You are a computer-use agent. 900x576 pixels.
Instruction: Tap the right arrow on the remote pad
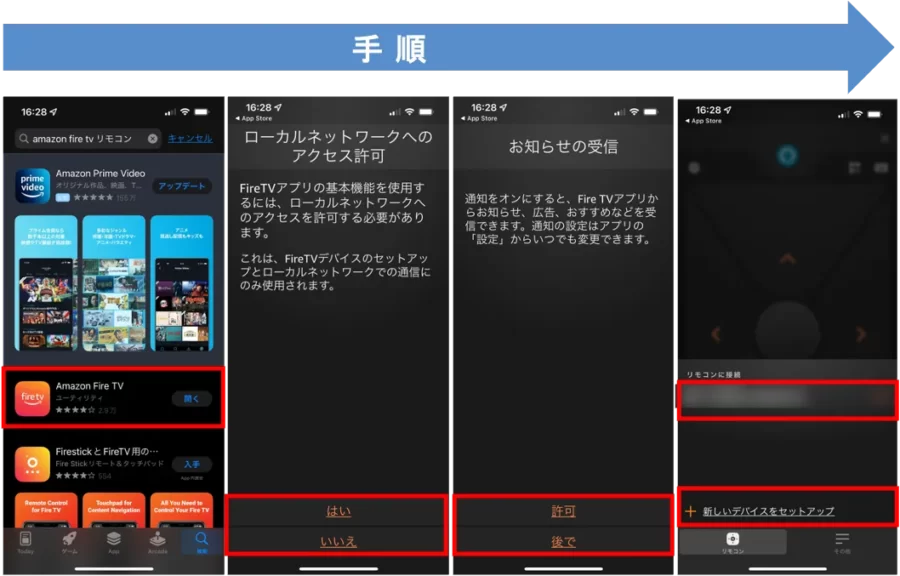tap(860, 334)
